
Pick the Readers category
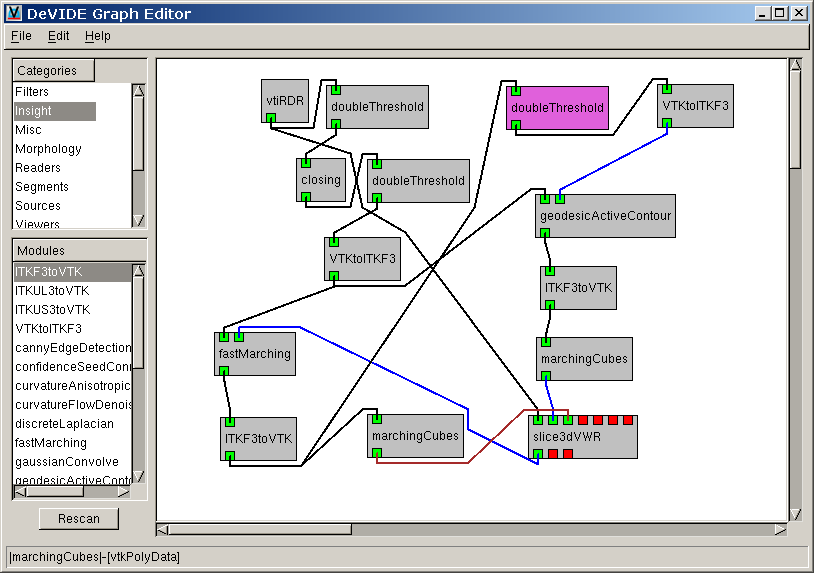click(38, 168)
